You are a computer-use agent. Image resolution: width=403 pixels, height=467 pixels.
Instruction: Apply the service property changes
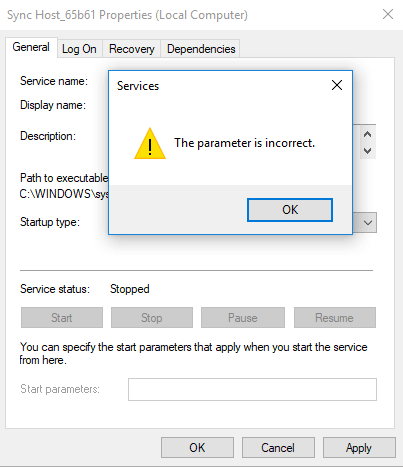click(x=359, y=448)
